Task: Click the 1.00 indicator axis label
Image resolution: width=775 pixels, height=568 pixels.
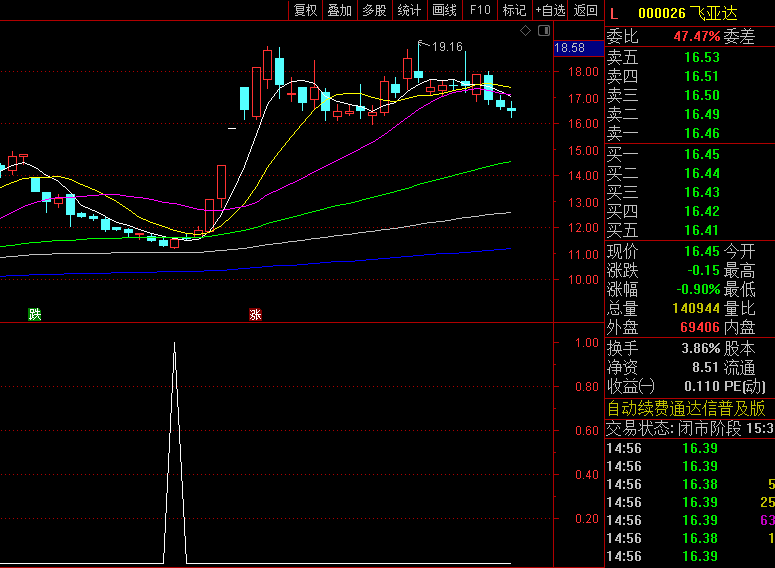Action: 587,343
